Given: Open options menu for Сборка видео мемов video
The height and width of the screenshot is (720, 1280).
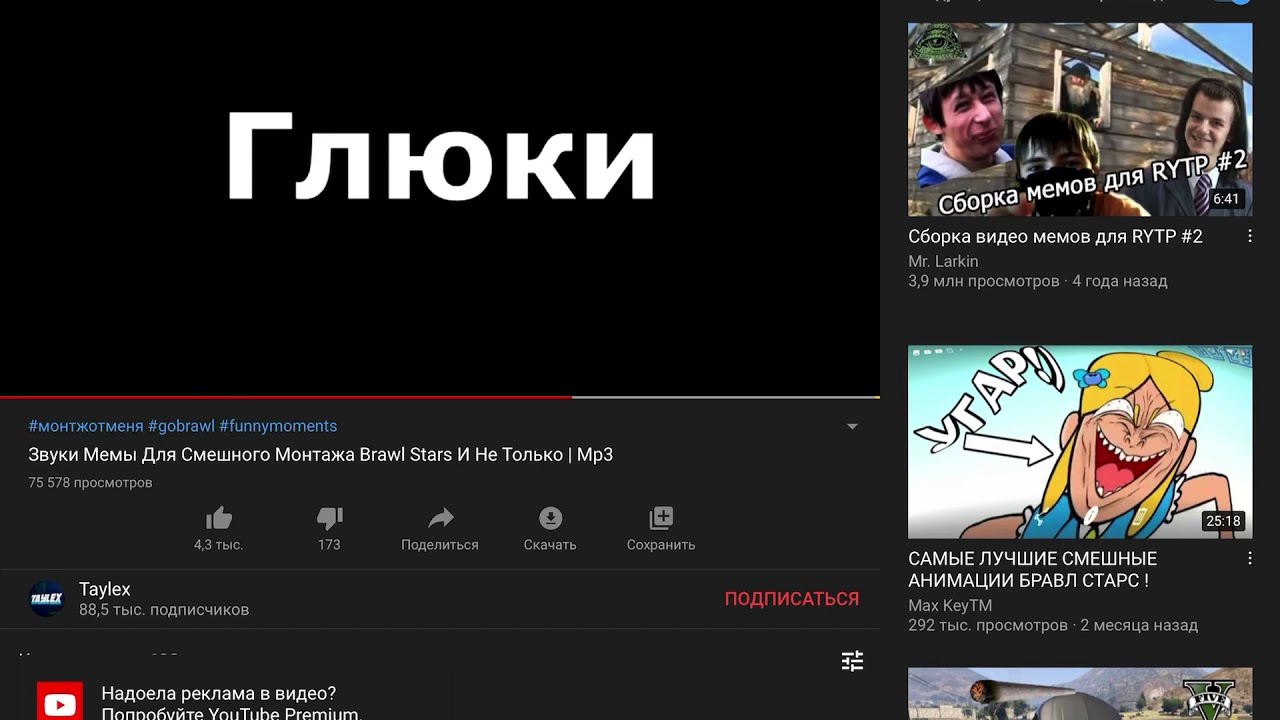Looking at the screenshot, I should click(x=1249, y=236).
